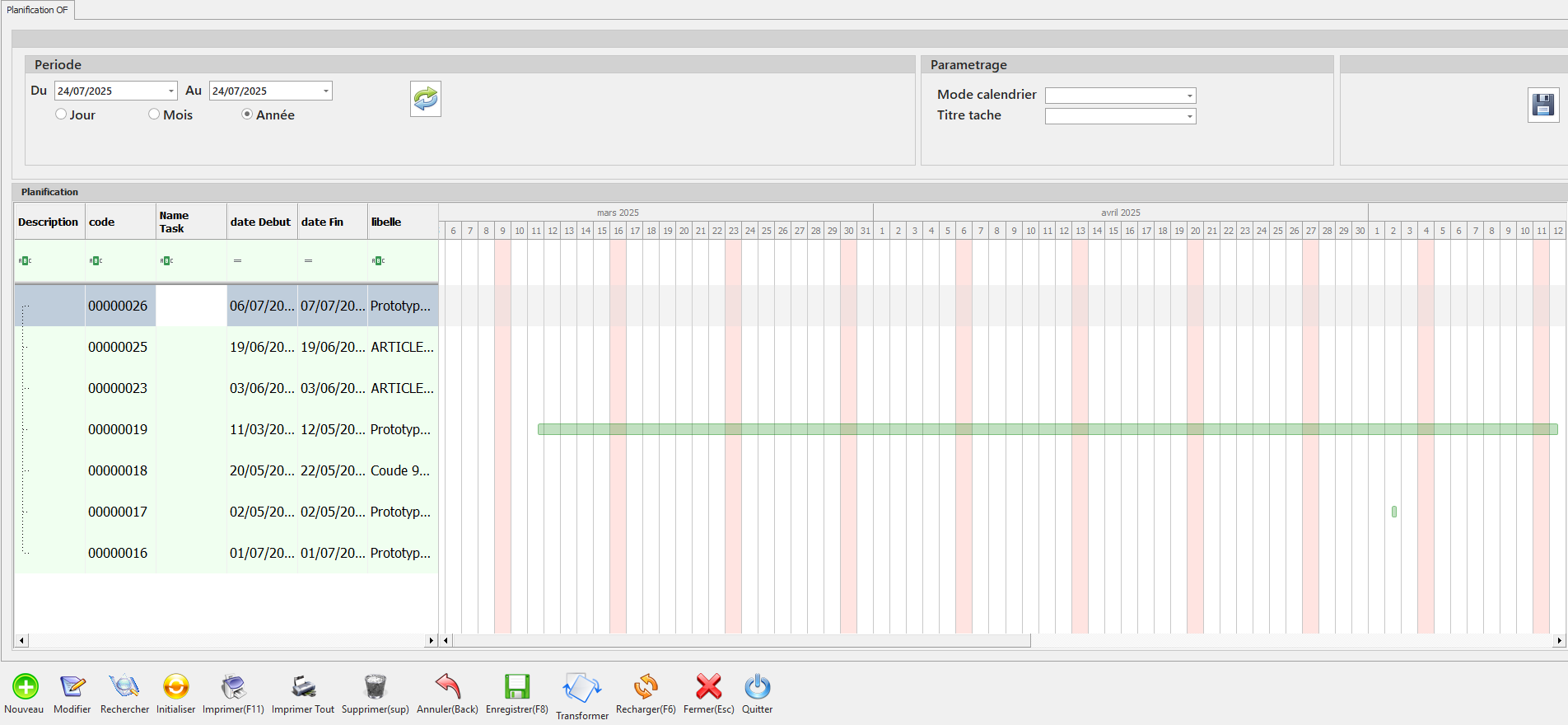Click the Gantt horizontal scrollbar thumb
The height and width of the screenshot is (725, 1568).
pos(741,640)
